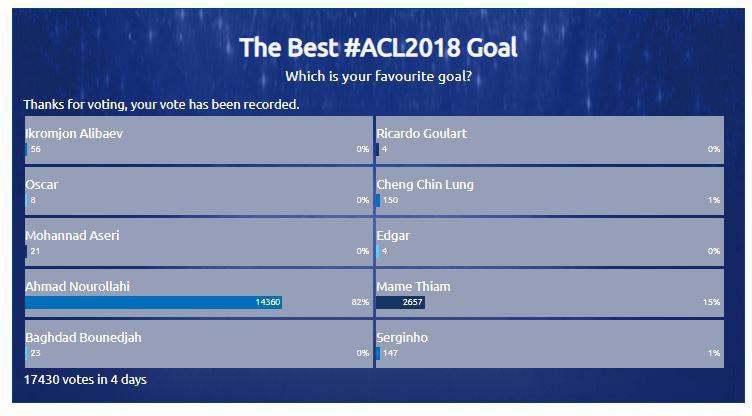The image size is (752, 416).
Task: Click the 'Thanks for voting' confirmation message
Action: [161, 104]
